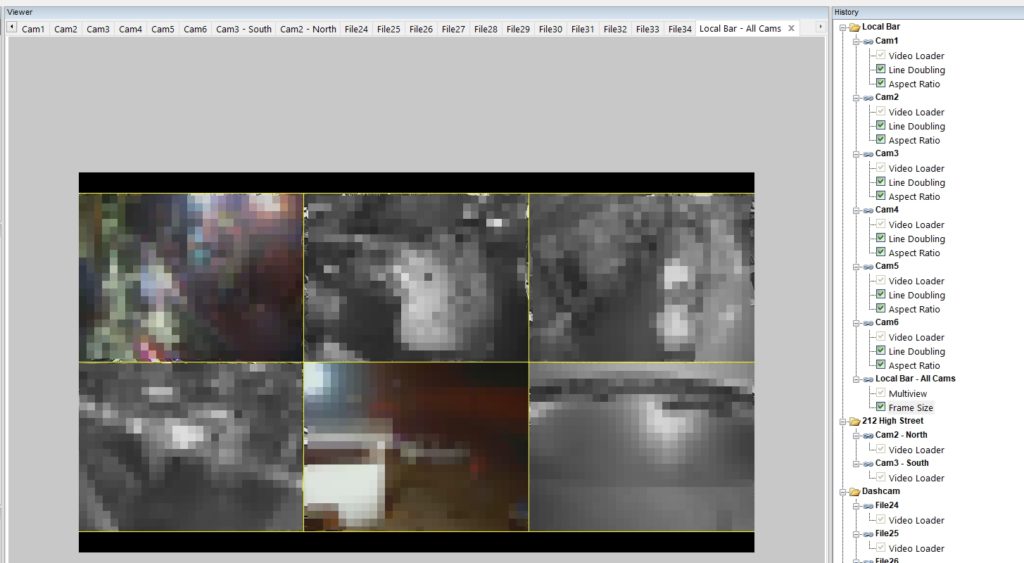Collapse the Local Bar project node

(843, 27)
